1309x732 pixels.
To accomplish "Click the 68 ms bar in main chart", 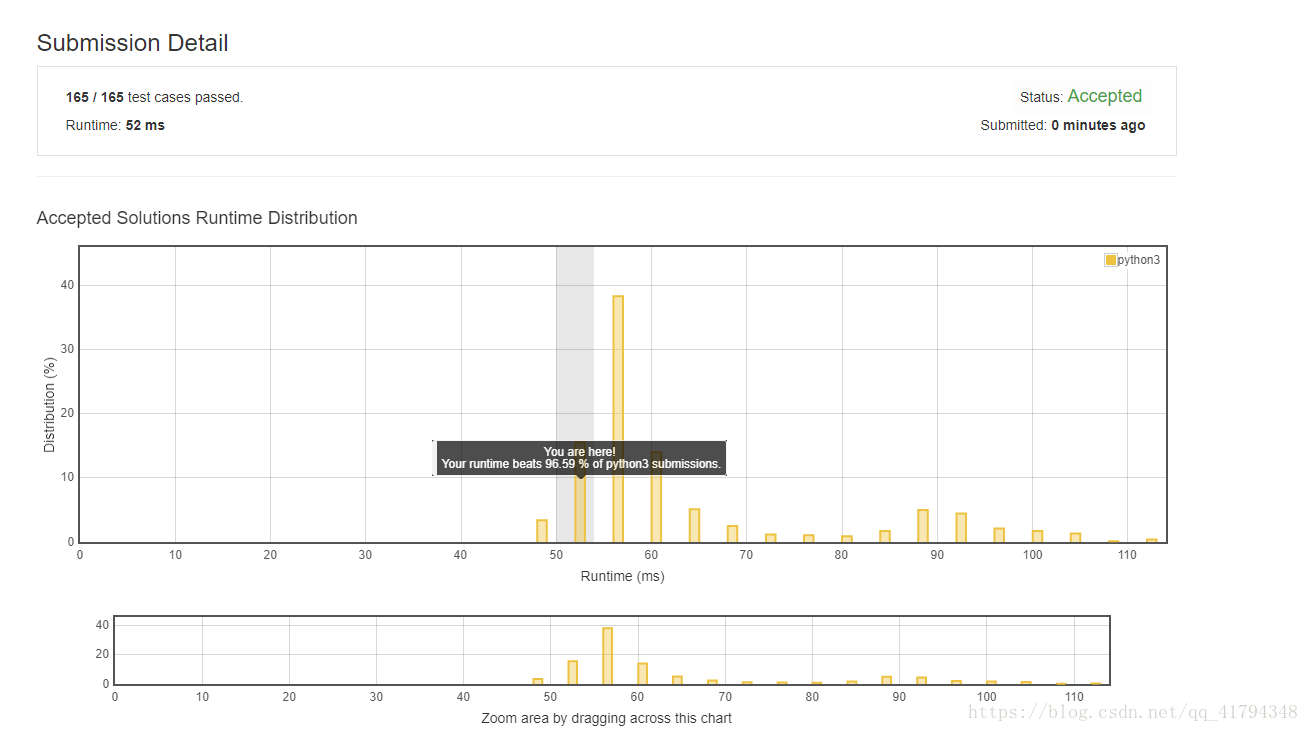I will (x=732, y=534).
